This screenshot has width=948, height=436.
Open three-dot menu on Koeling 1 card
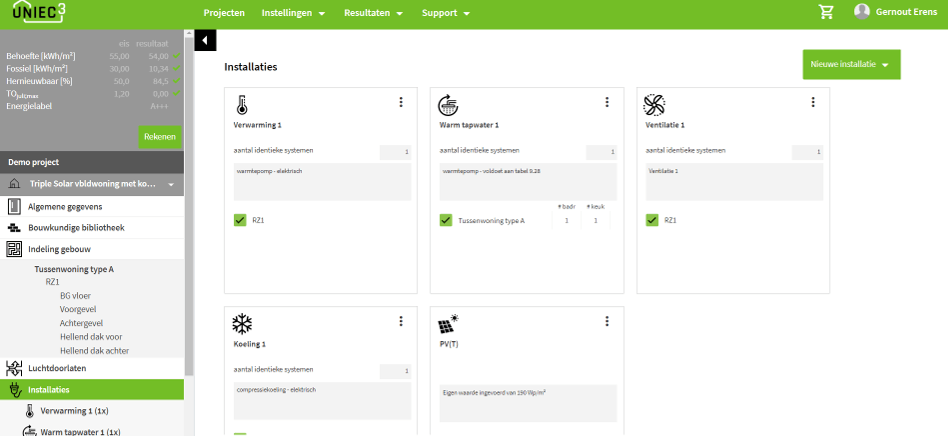400,321
